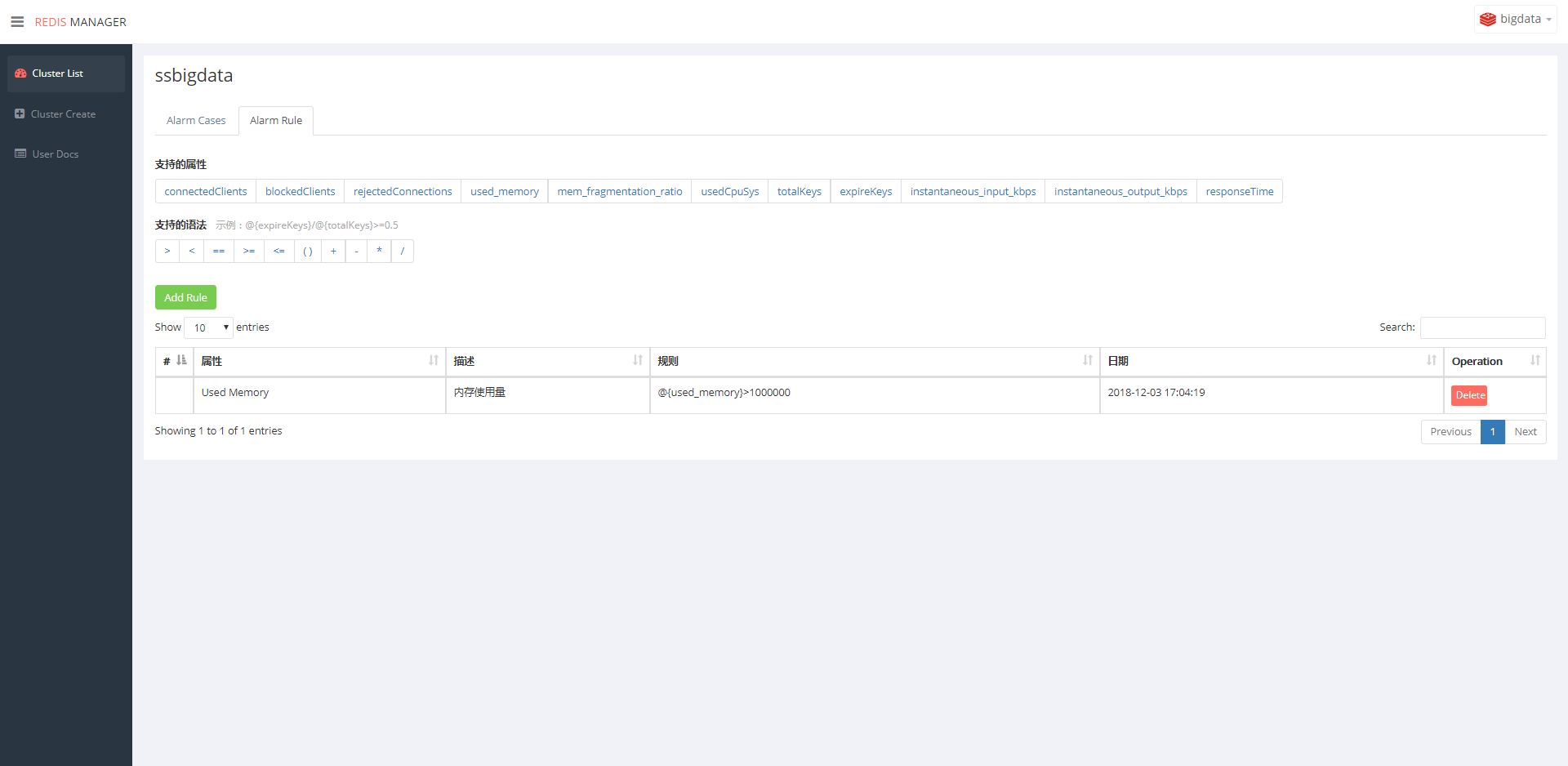Click the Cluster List dashboard icon
1568x766 pixels.
pyautogui.click(x=20, y=73)
